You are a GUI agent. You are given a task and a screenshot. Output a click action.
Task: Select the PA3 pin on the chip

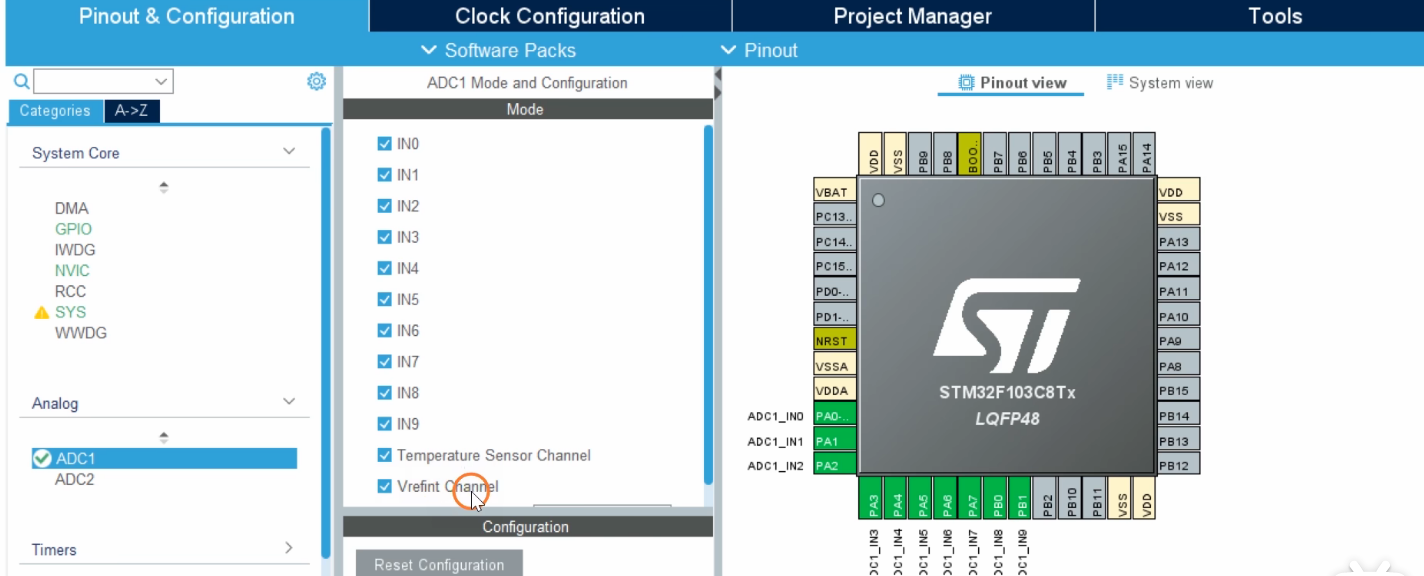(x=874, y=497)
